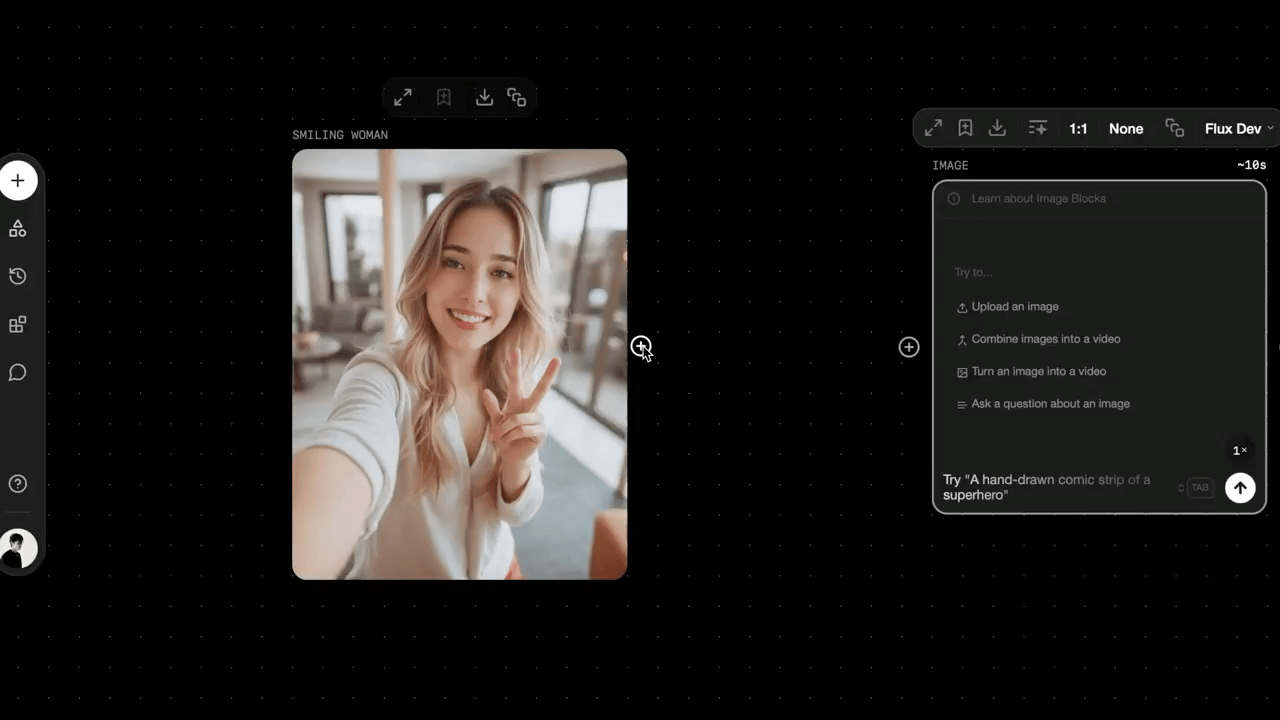The width and height of the screenshot is (1280, 720).
Task: Click the add new block plus button in left sidebar
Action: point(18,181)
